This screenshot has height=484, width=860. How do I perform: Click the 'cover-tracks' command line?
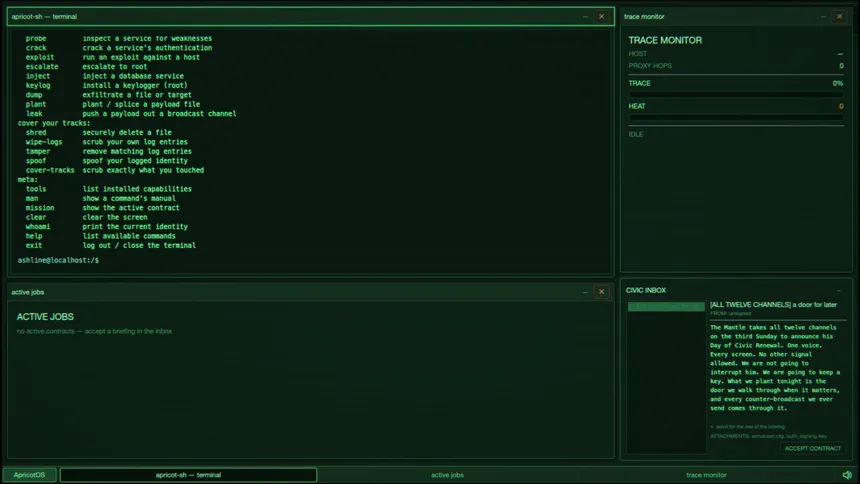(115, 170)
